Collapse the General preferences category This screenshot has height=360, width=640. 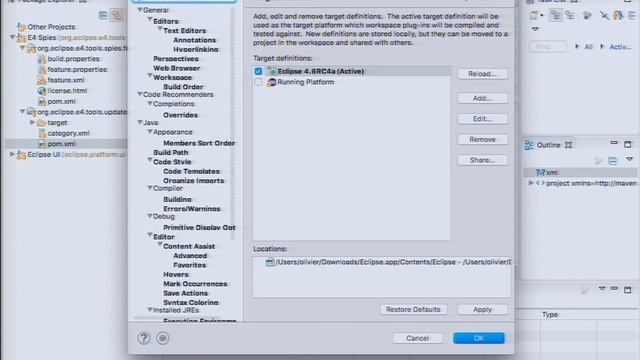coord(140,9)
